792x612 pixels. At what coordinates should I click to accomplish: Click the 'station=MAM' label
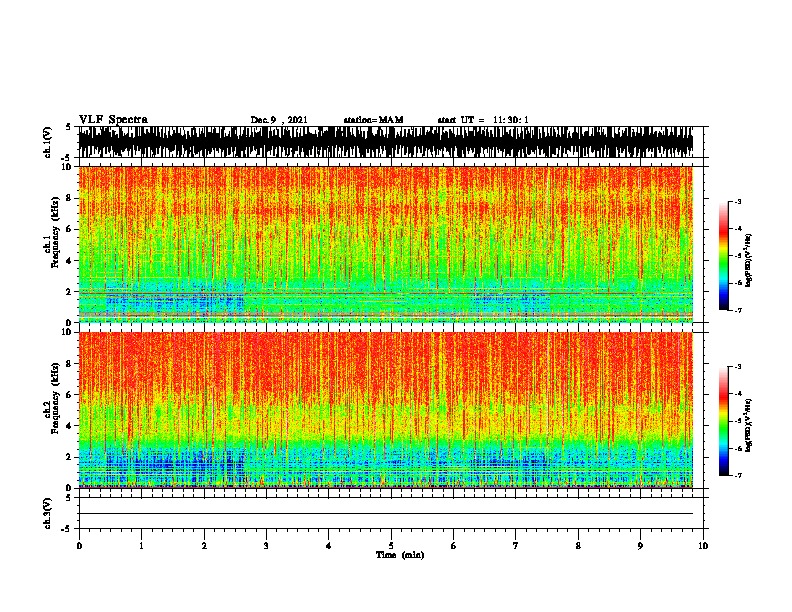click(x=373, y=120)
